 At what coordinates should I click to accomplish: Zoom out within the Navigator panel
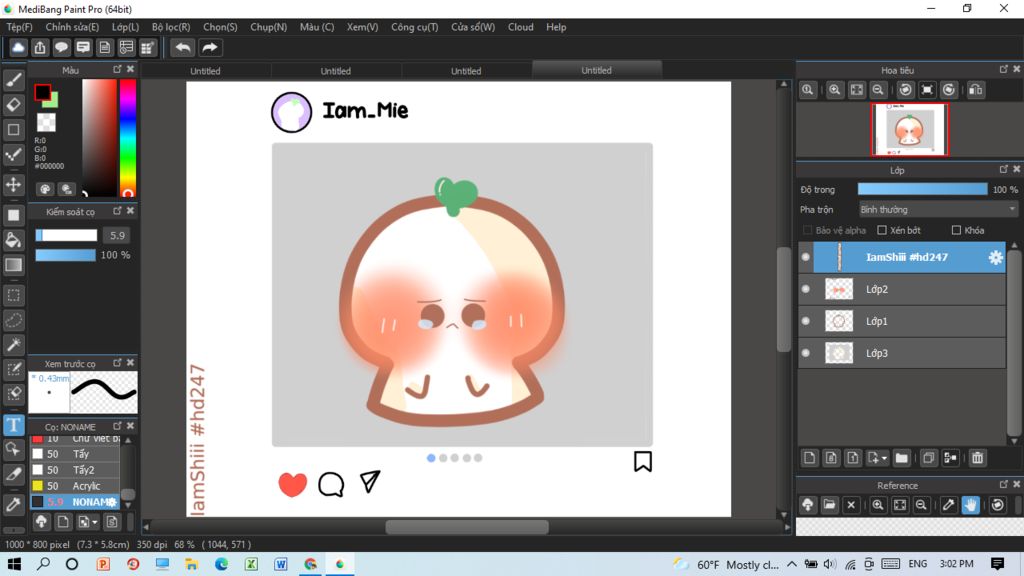878,90
